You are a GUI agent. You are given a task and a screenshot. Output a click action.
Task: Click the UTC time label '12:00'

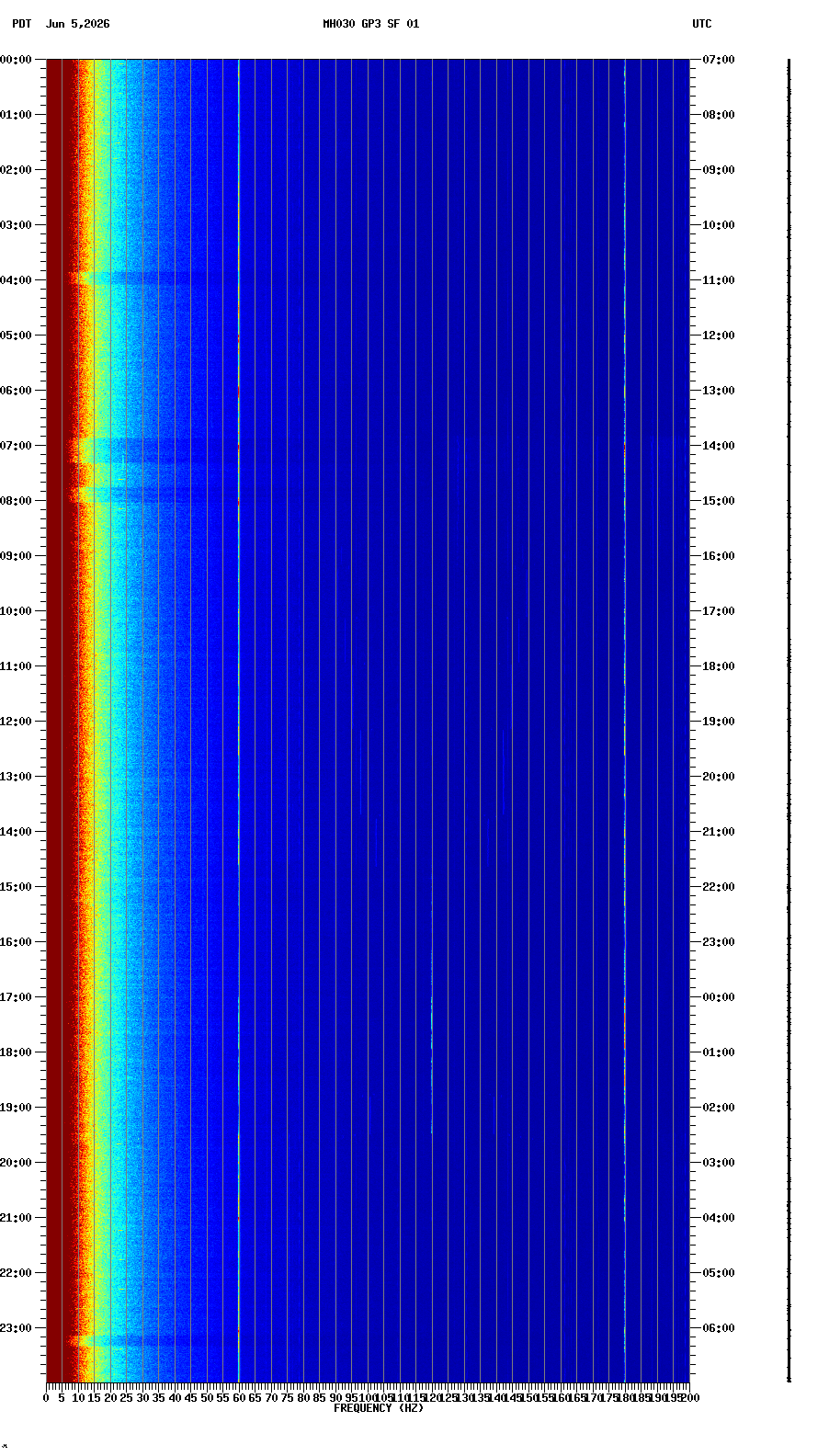(x=719, y=336)
